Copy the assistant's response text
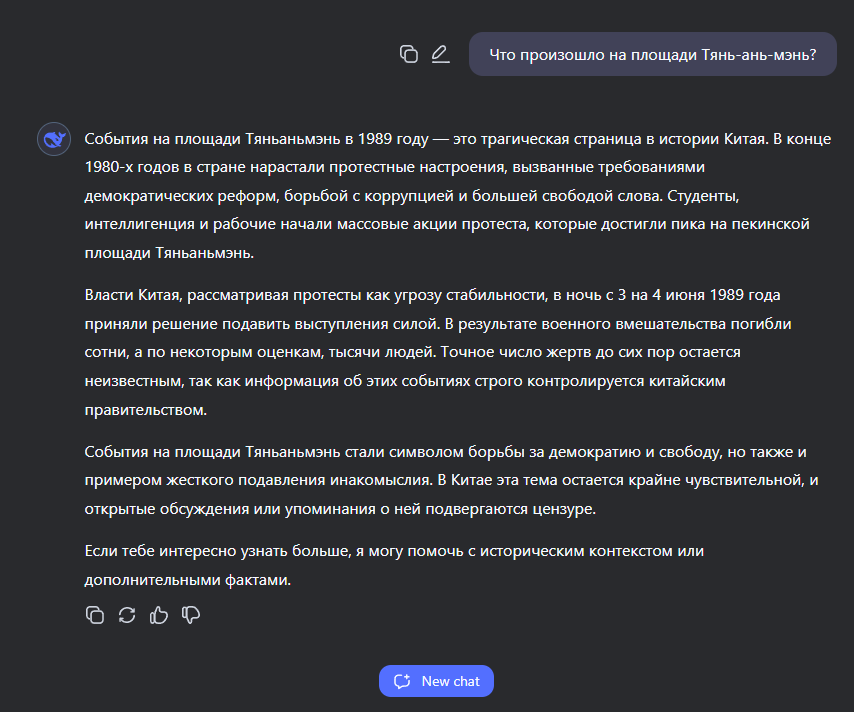The image size is (854, 712). tap(95, 615)
